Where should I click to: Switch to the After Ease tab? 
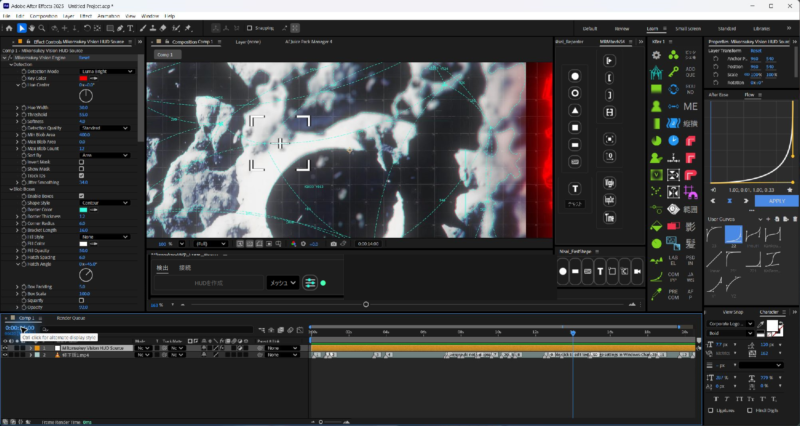pos(718,95)
